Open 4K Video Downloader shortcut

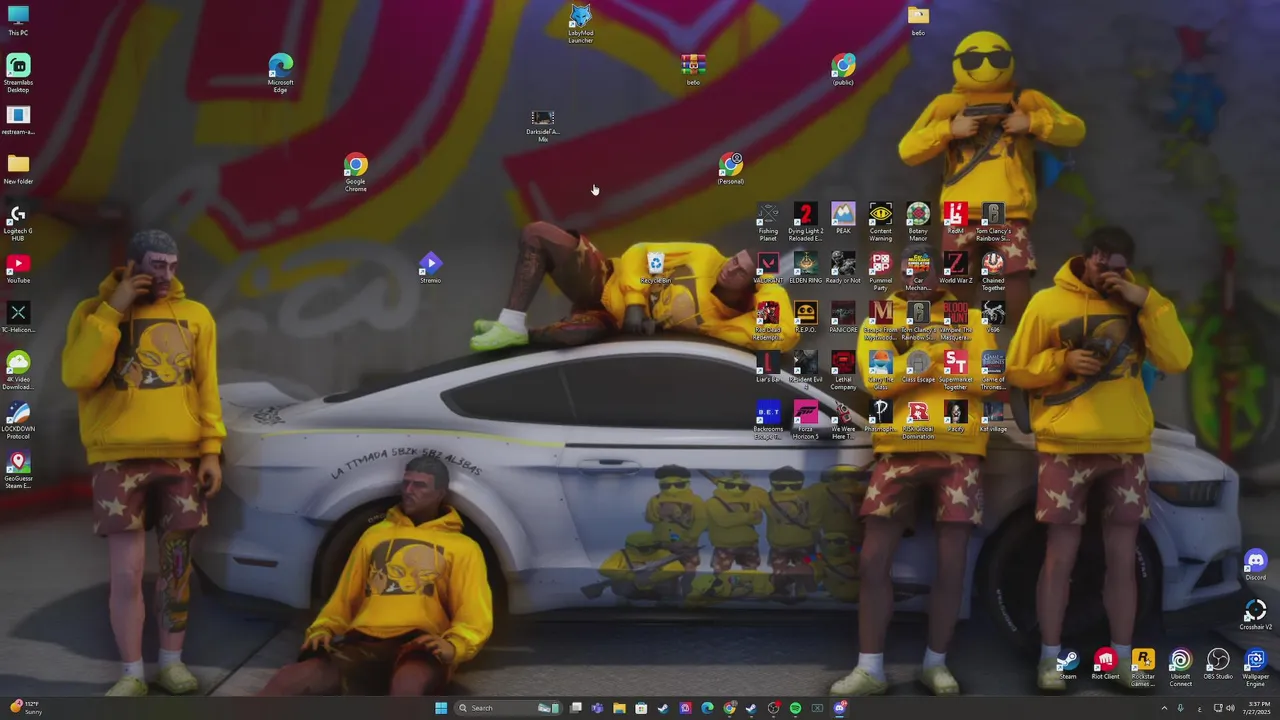coord(18,370)
